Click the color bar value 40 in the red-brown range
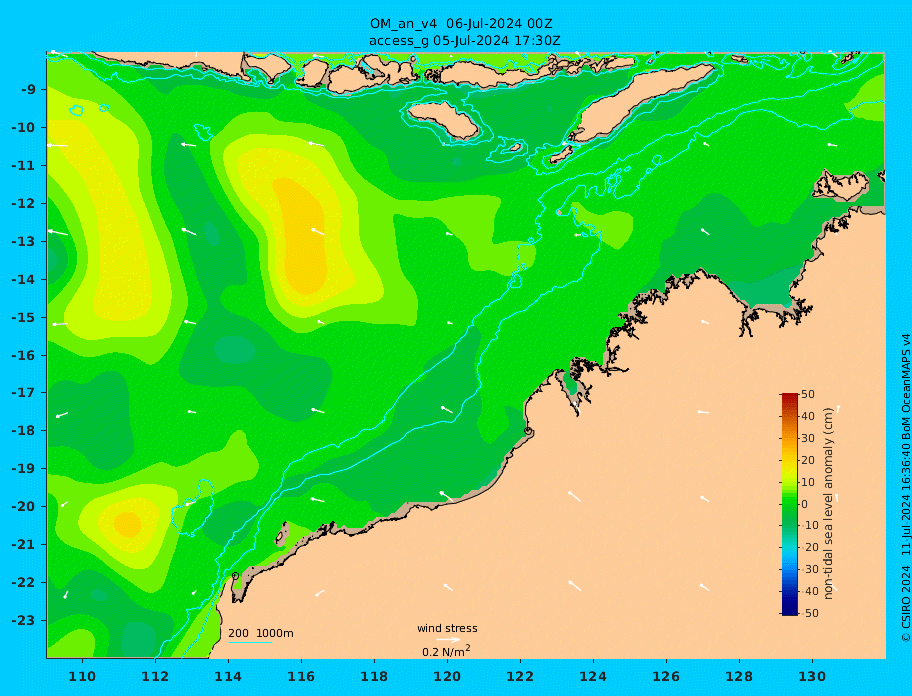 (808, 416)
